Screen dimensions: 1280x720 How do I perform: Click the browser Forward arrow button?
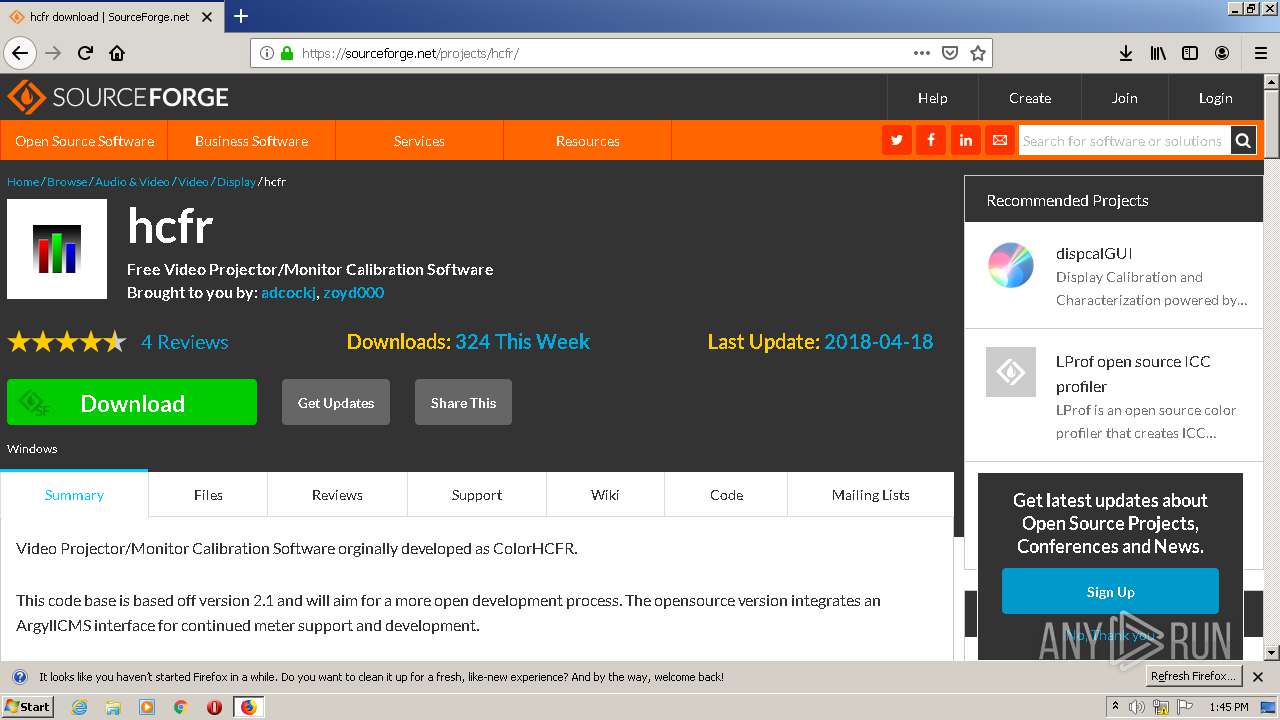[x=53, y=53]
